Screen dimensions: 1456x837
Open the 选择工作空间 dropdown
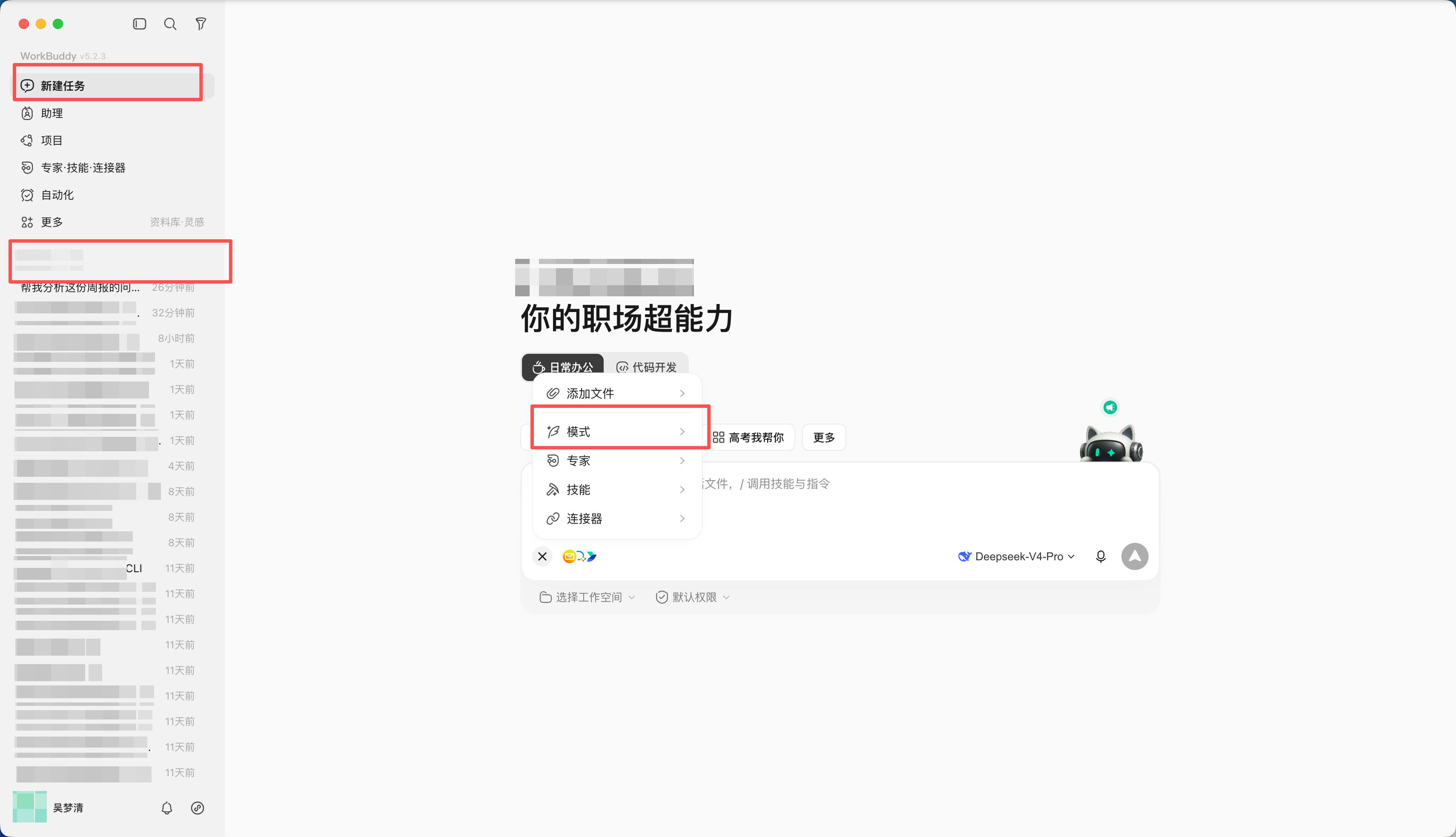(x=588, y=597)
